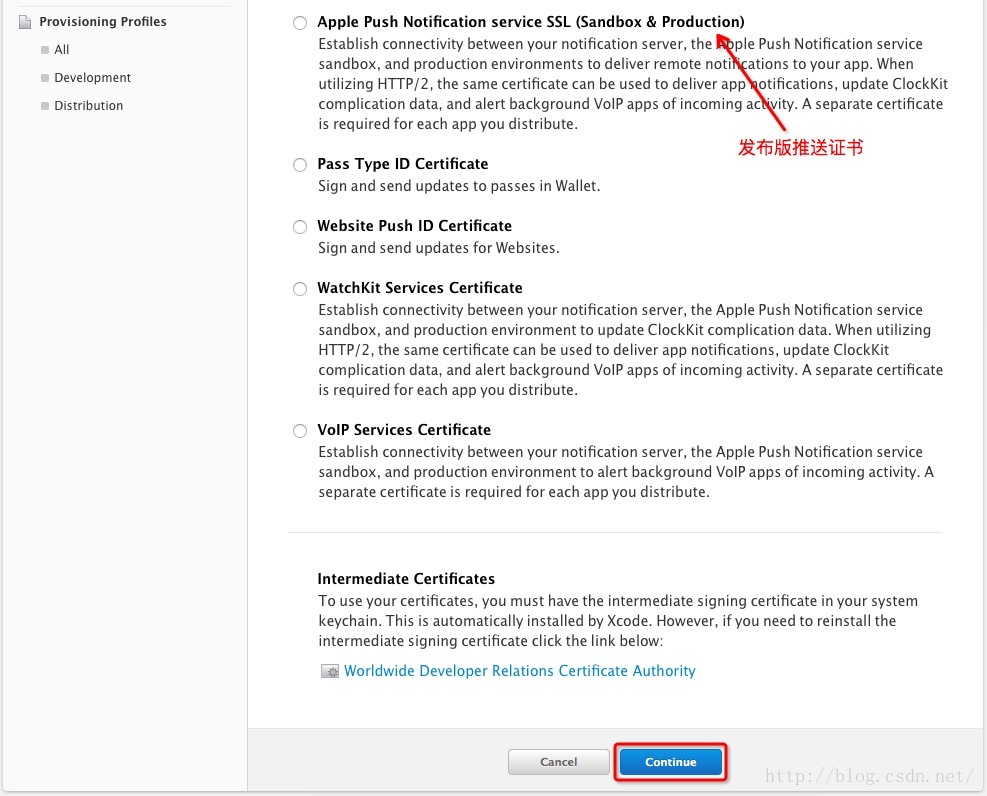Open the Provisioning Profiles section
Screen dimensions: 987x796
[103, 21]
